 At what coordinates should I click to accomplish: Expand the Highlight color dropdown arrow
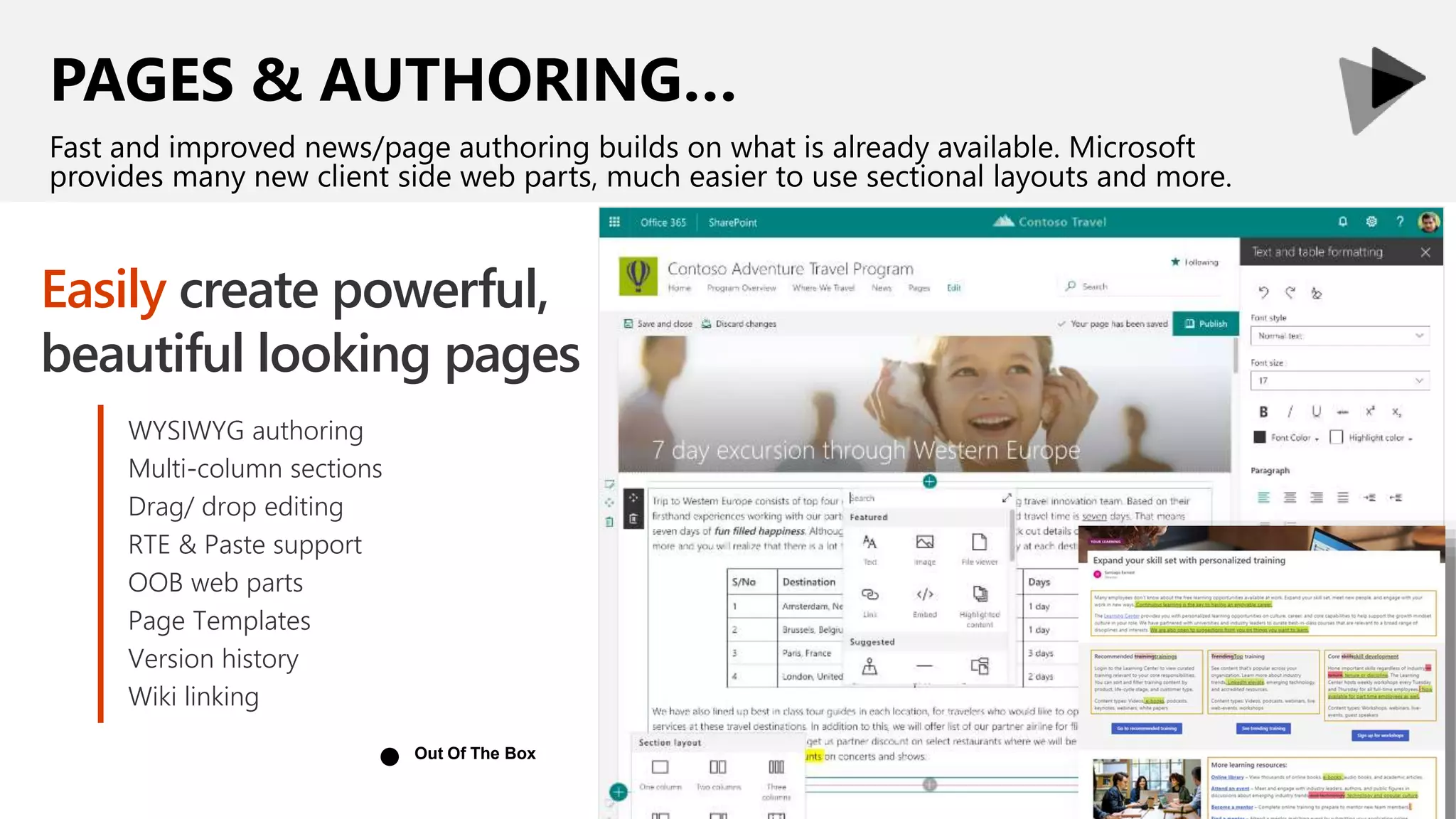[x=1410, y=439]
